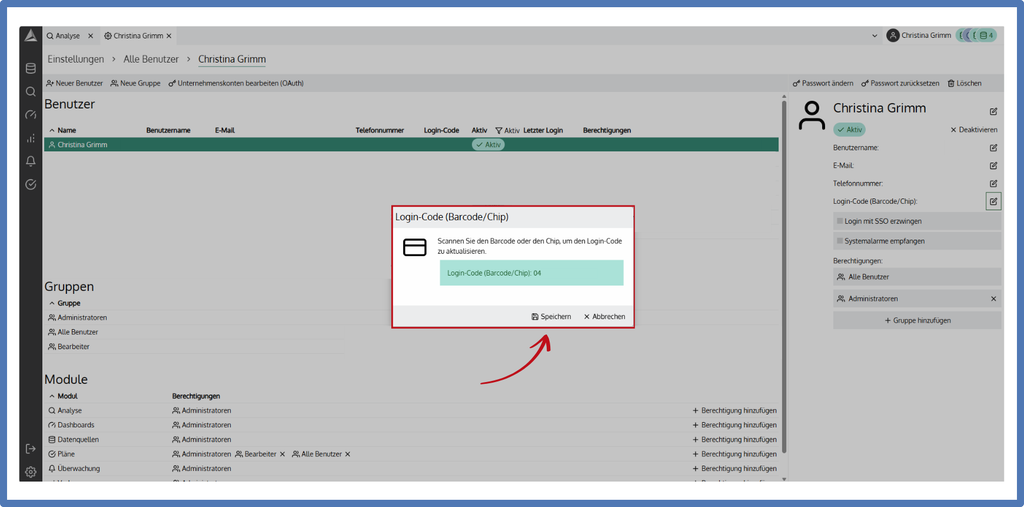Sort by the Gruppe column header
1024x507 pixels.
[65, 303]
